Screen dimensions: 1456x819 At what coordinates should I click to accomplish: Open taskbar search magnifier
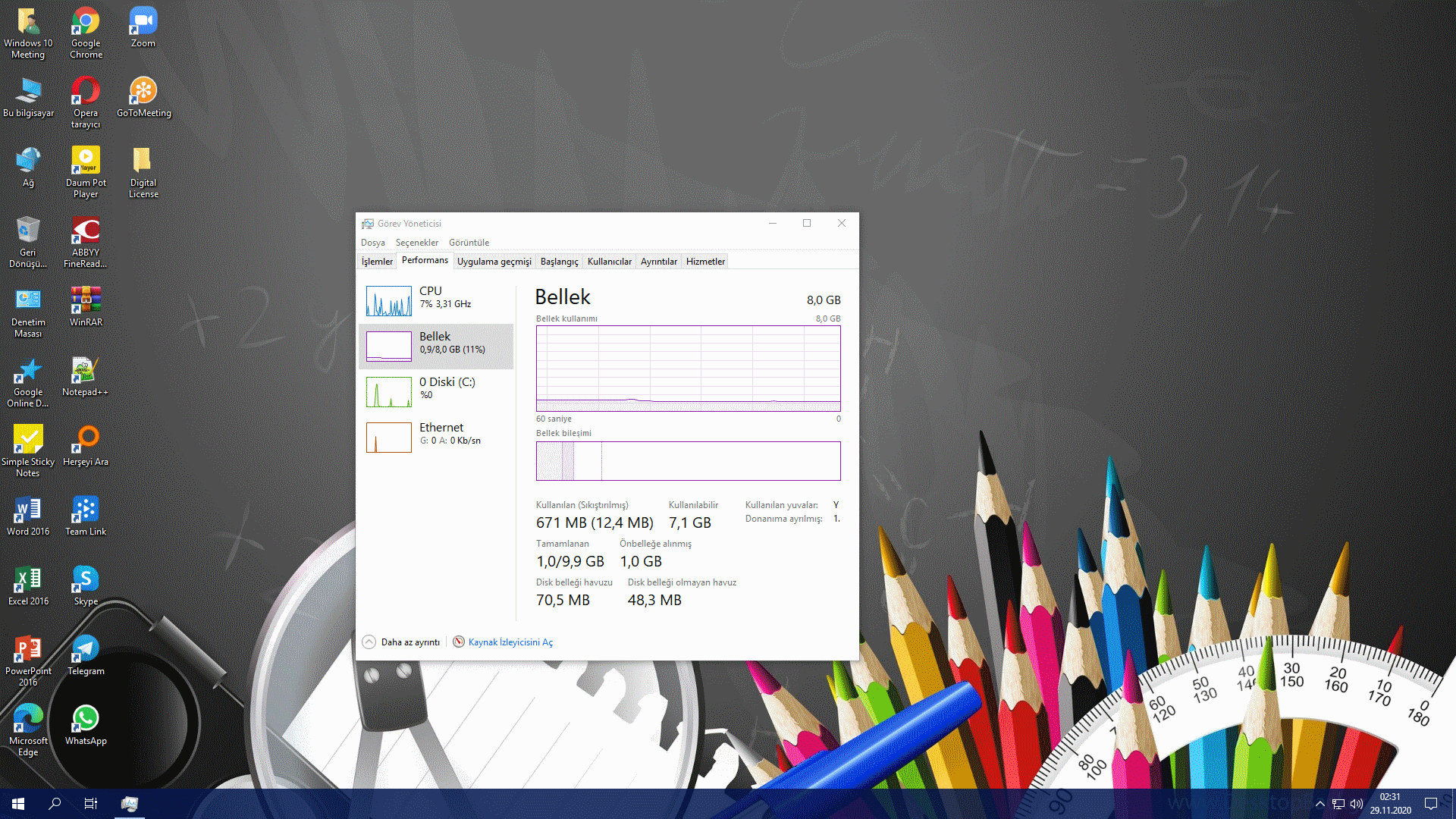pos(55,804)
